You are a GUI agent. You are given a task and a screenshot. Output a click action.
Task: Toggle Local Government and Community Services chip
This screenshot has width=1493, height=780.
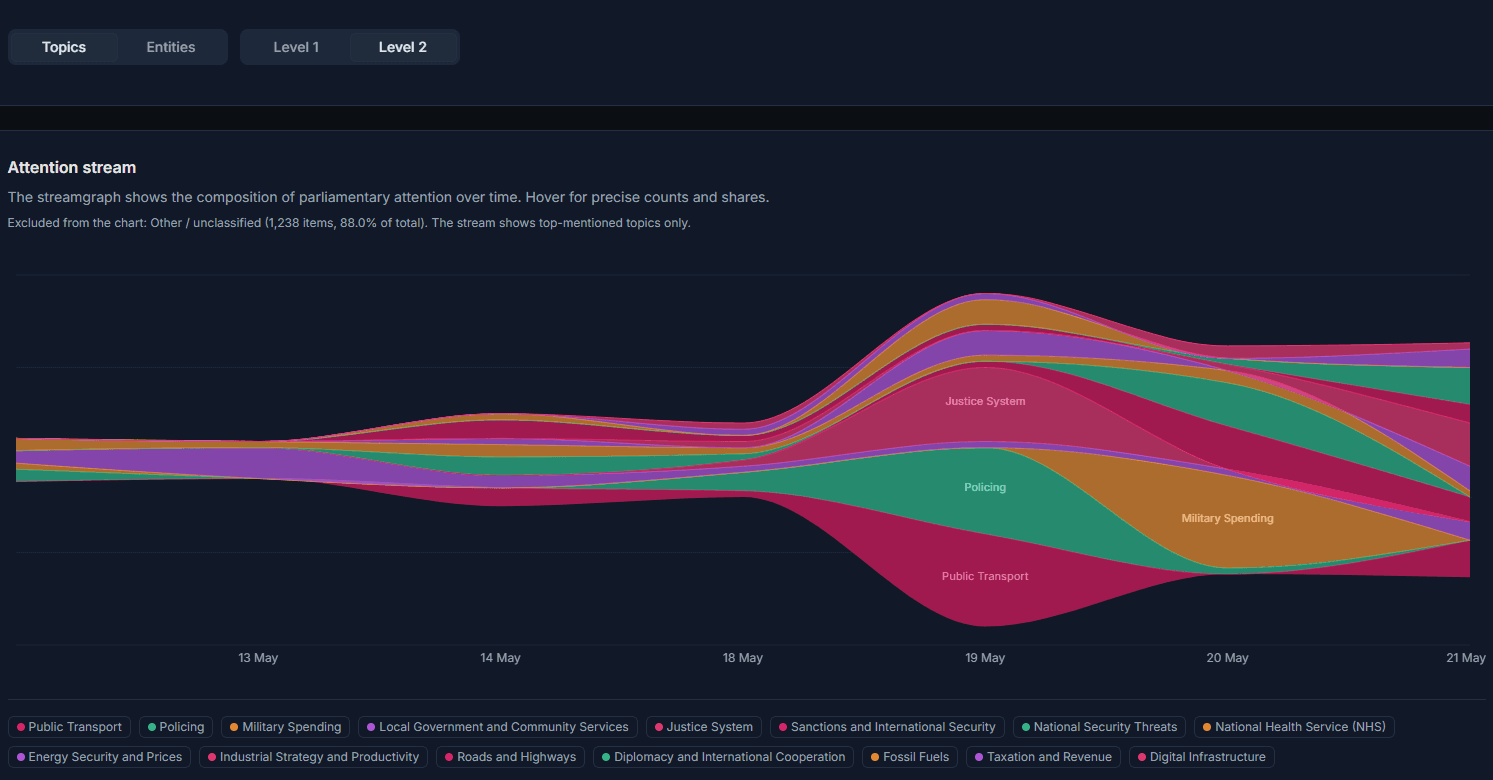pos(497,727)
